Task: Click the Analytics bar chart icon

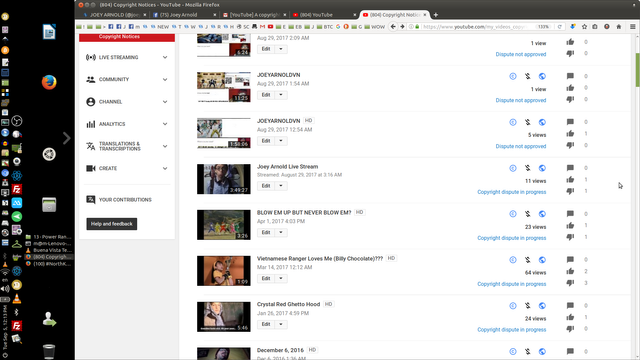Action: [91, 124]
